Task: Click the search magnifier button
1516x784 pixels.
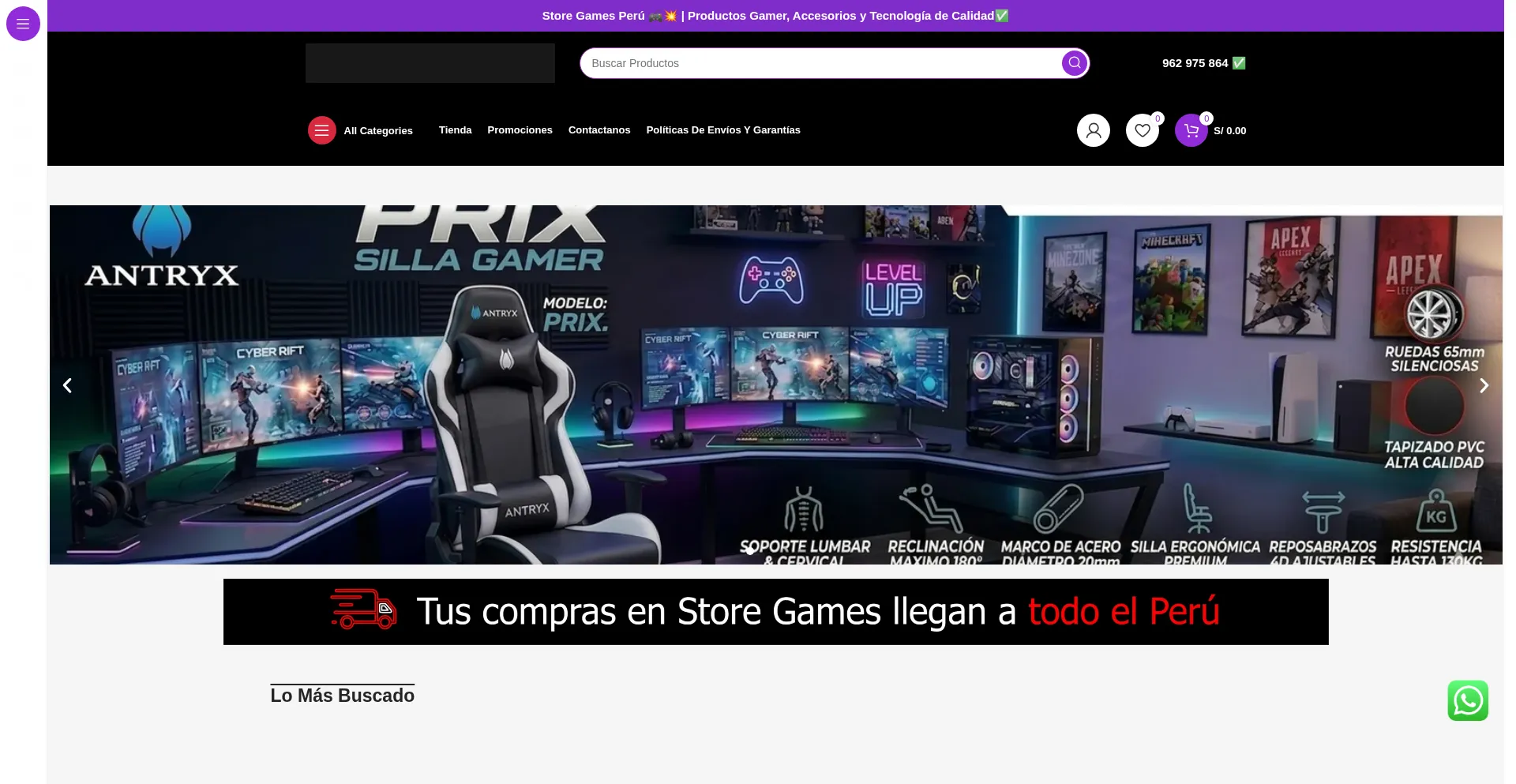Action: 1074,63
